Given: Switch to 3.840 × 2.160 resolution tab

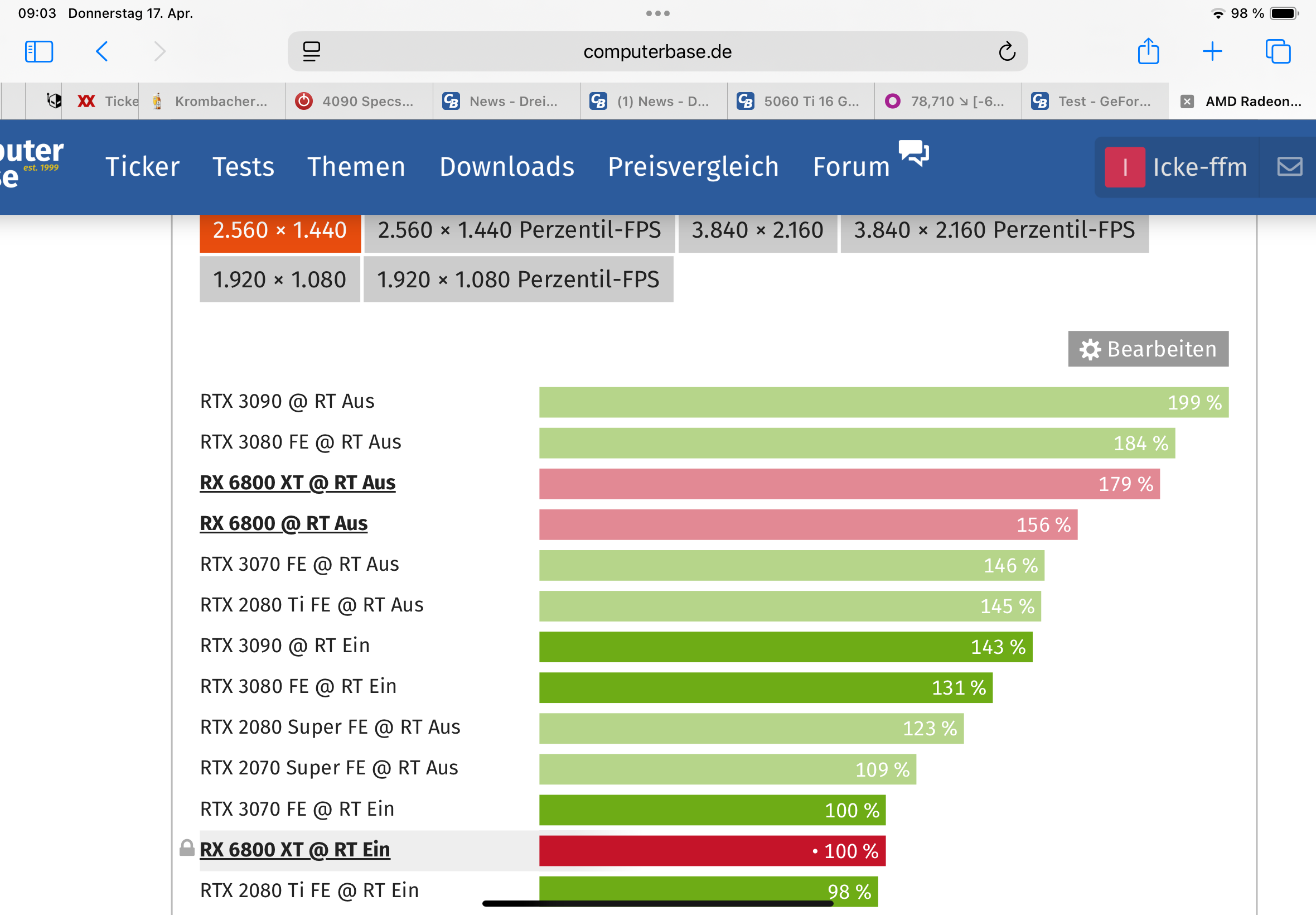Looking at the screenshot, I should 757,230.
